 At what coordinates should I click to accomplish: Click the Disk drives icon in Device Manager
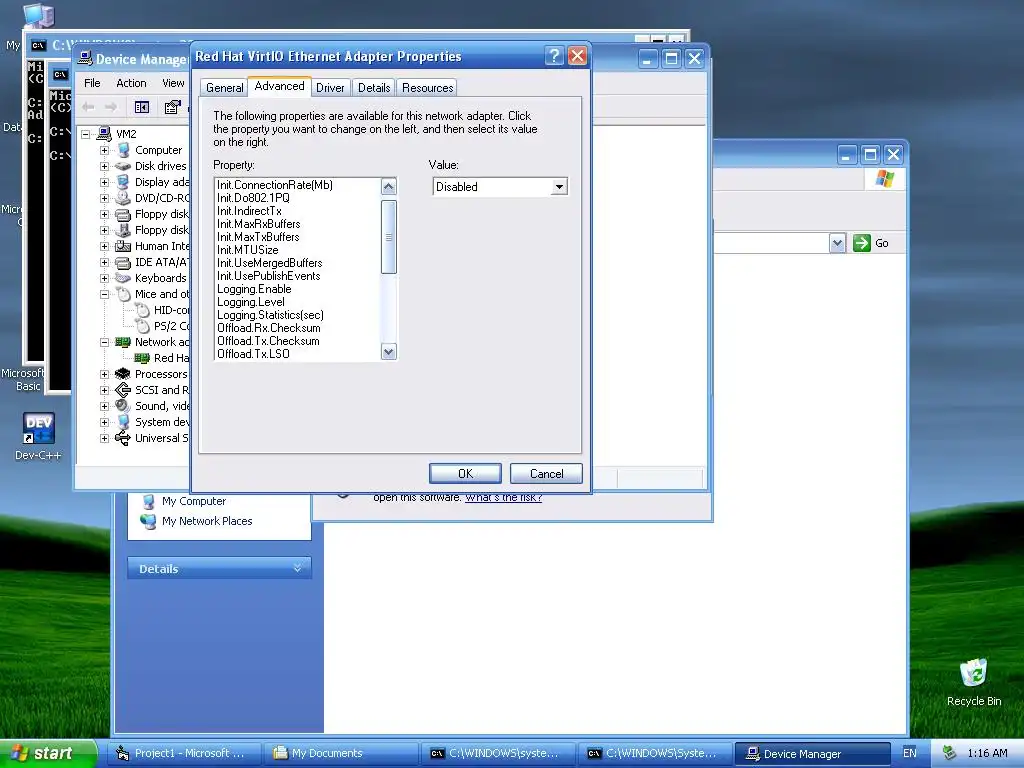coord(123,166)
